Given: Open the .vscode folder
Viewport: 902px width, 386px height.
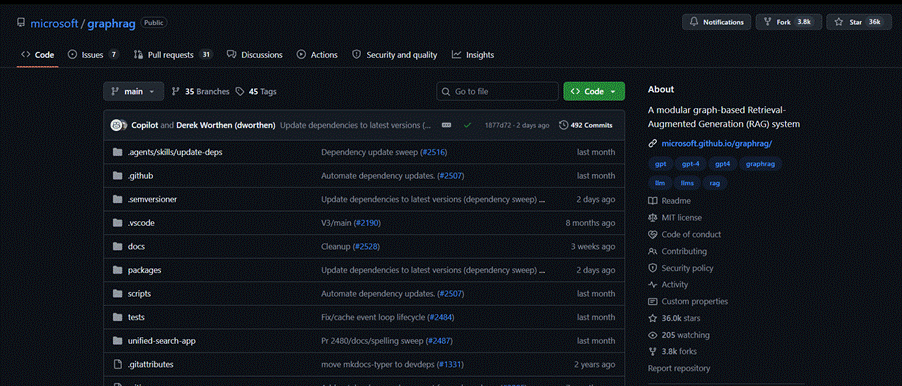Looking at the screenshot, I should (x=141, y=223).
